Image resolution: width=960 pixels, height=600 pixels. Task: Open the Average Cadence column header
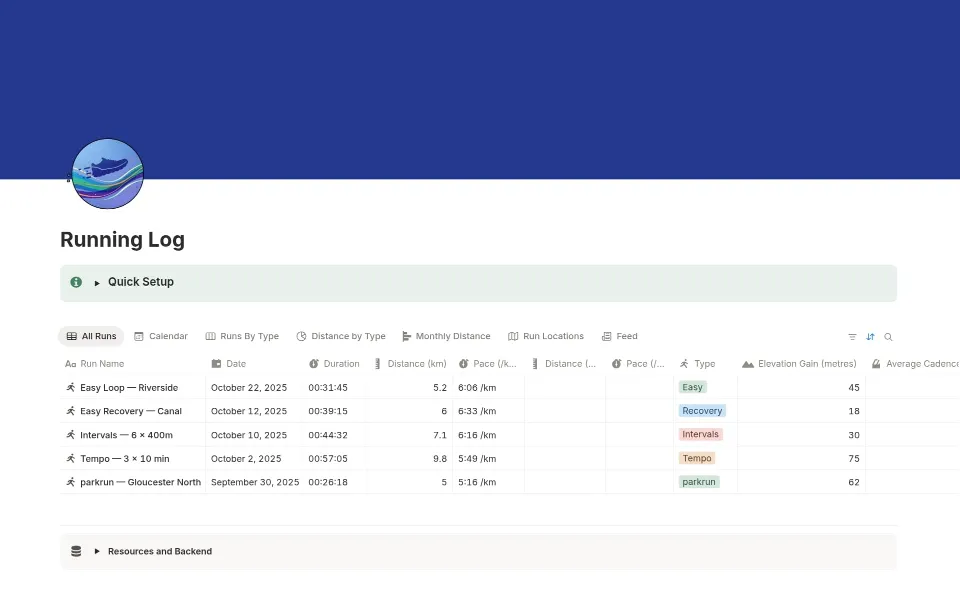point(912,364)
